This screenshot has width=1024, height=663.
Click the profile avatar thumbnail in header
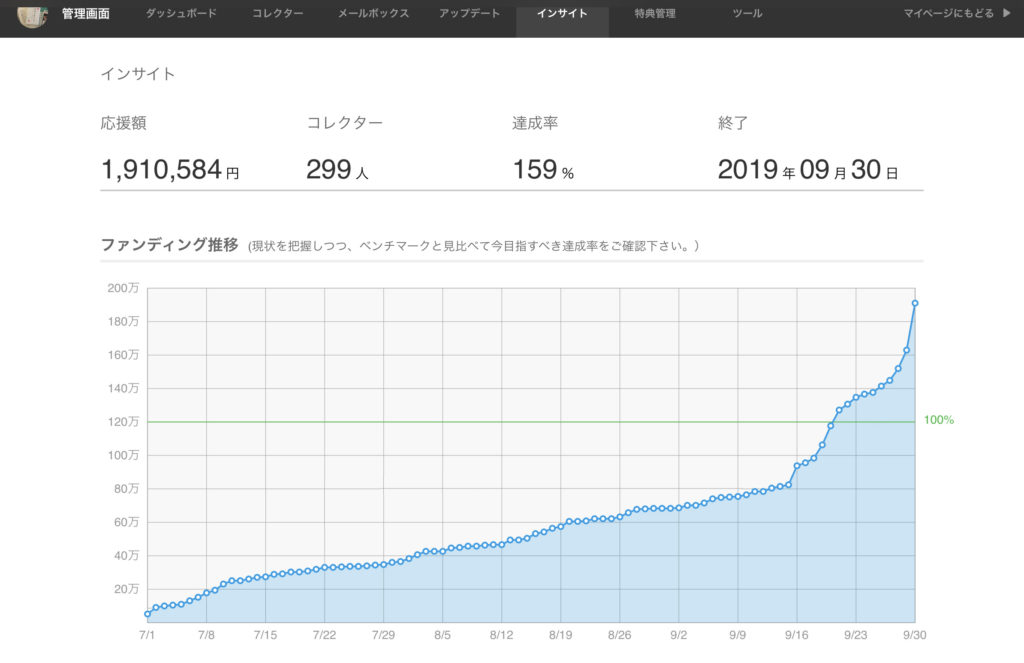coord(32,15)
